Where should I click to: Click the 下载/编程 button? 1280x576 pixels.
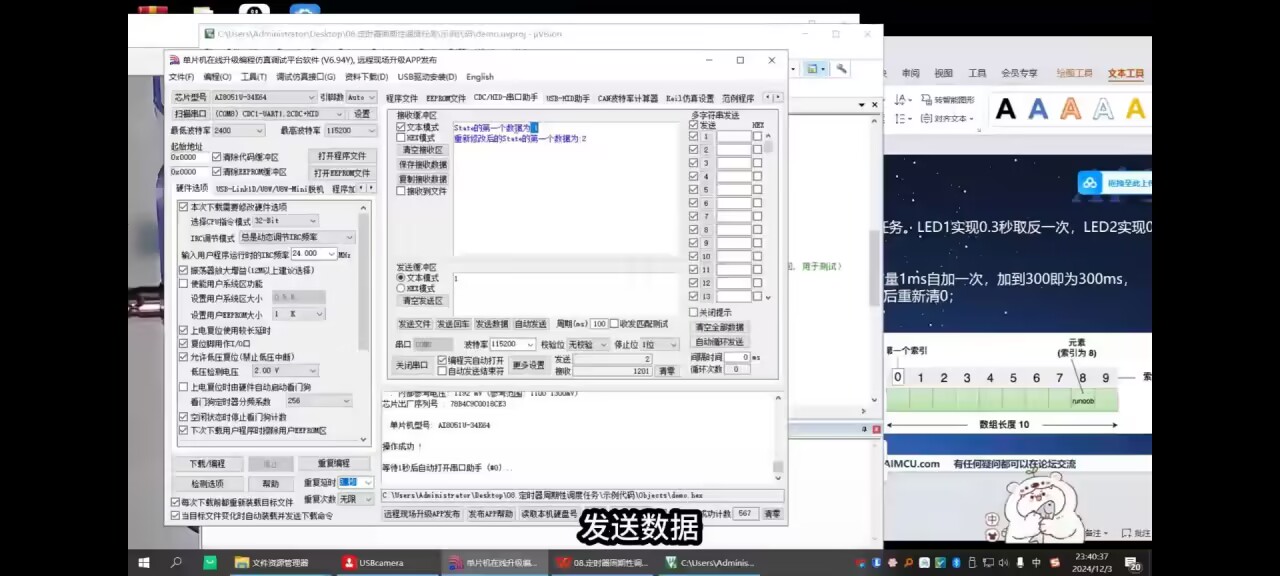(207, 464)
